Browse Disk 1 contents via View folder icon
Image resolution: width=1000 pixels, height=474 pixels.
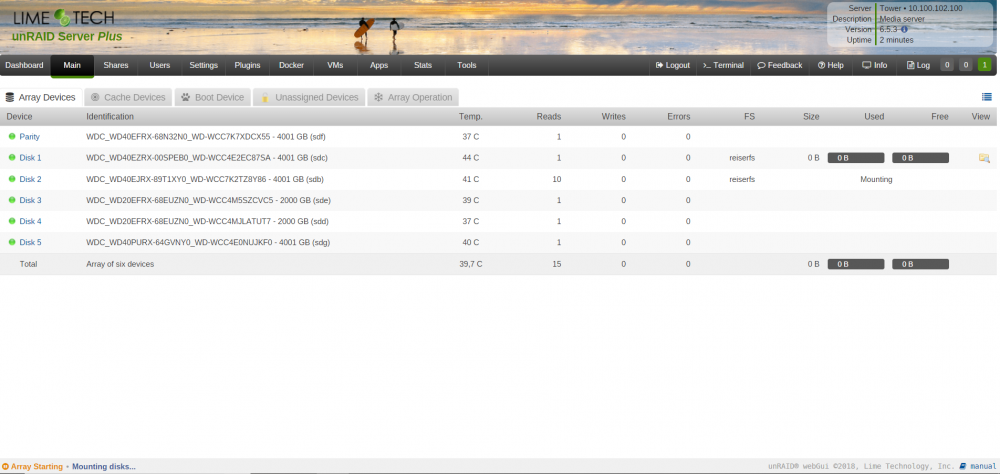[x=984, y=158]
